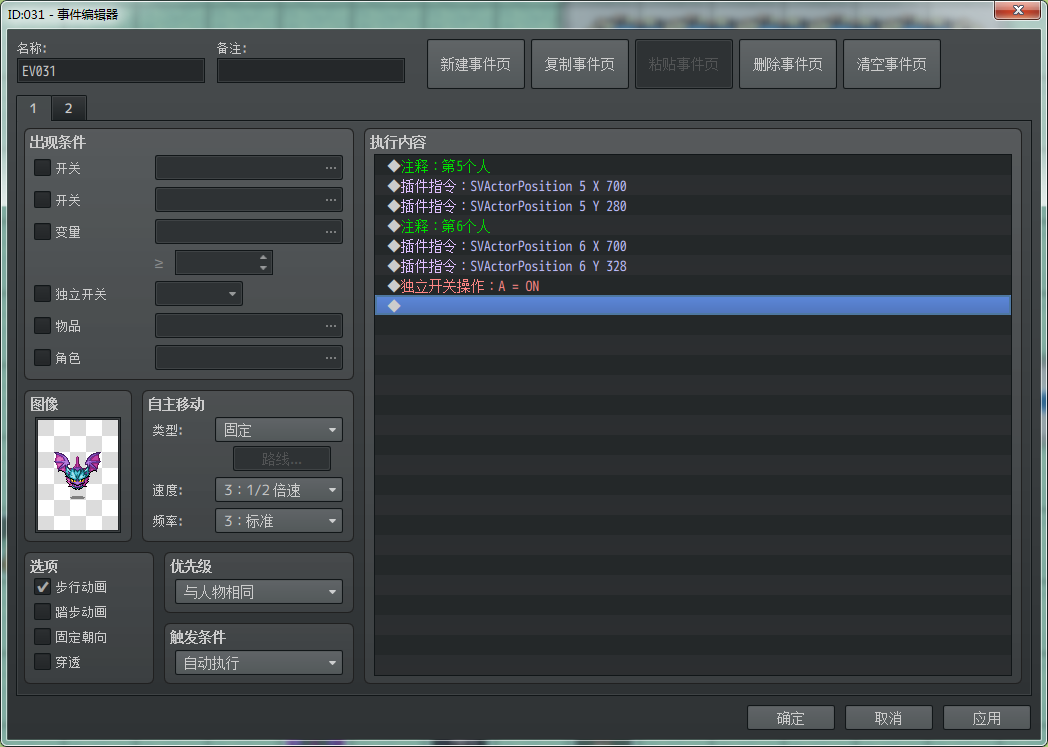Select the highlighted empty command line
Viewport: 1048px width, 747px height.
point(693,305)
